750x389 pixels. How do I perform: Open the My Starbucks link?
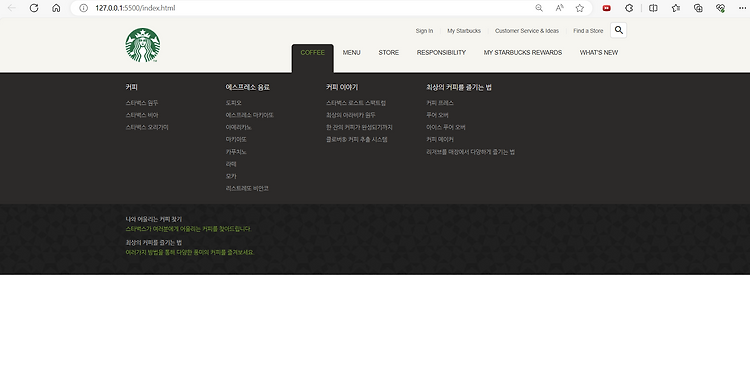[x=464, y=31]
